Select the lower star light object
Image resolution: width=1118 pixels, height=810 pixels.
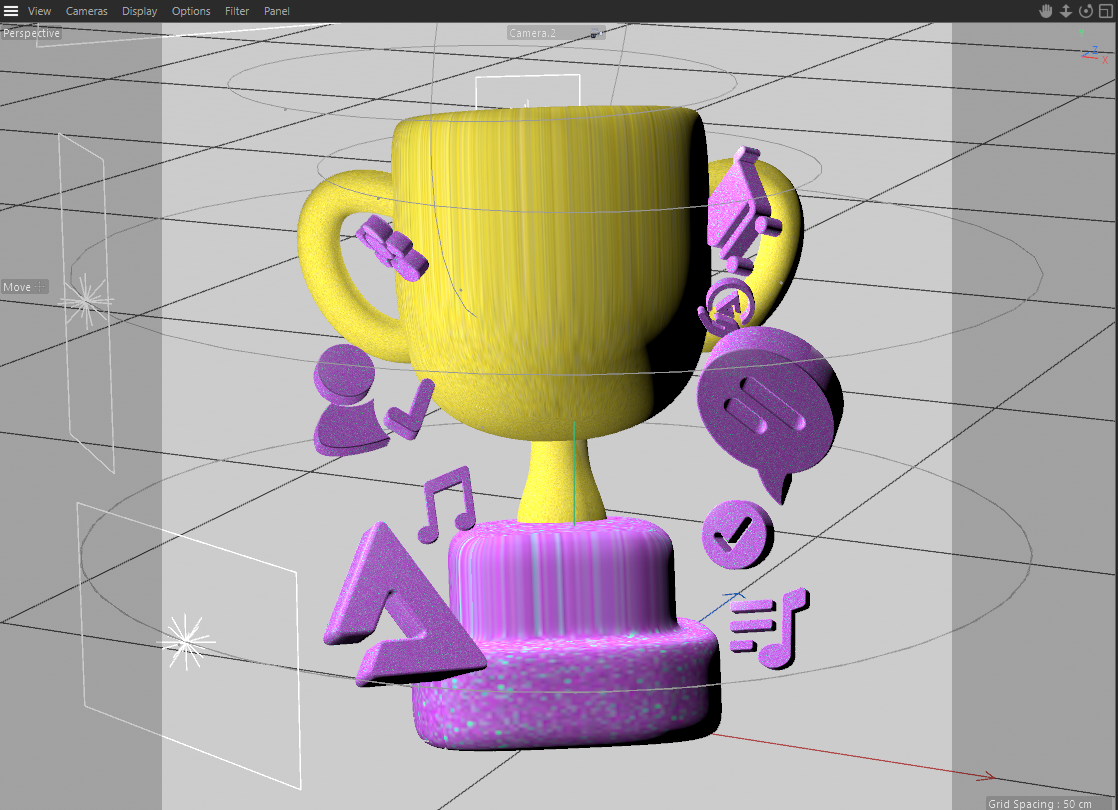click(186, 641)
